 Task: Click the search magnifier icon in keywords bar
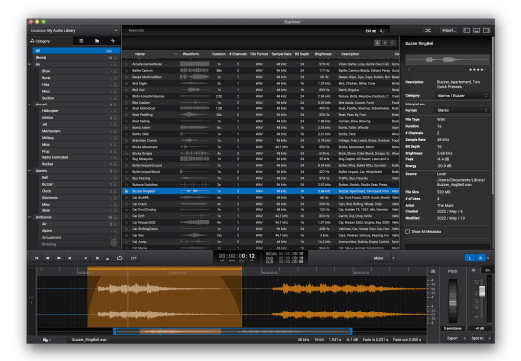pos(382,31)
